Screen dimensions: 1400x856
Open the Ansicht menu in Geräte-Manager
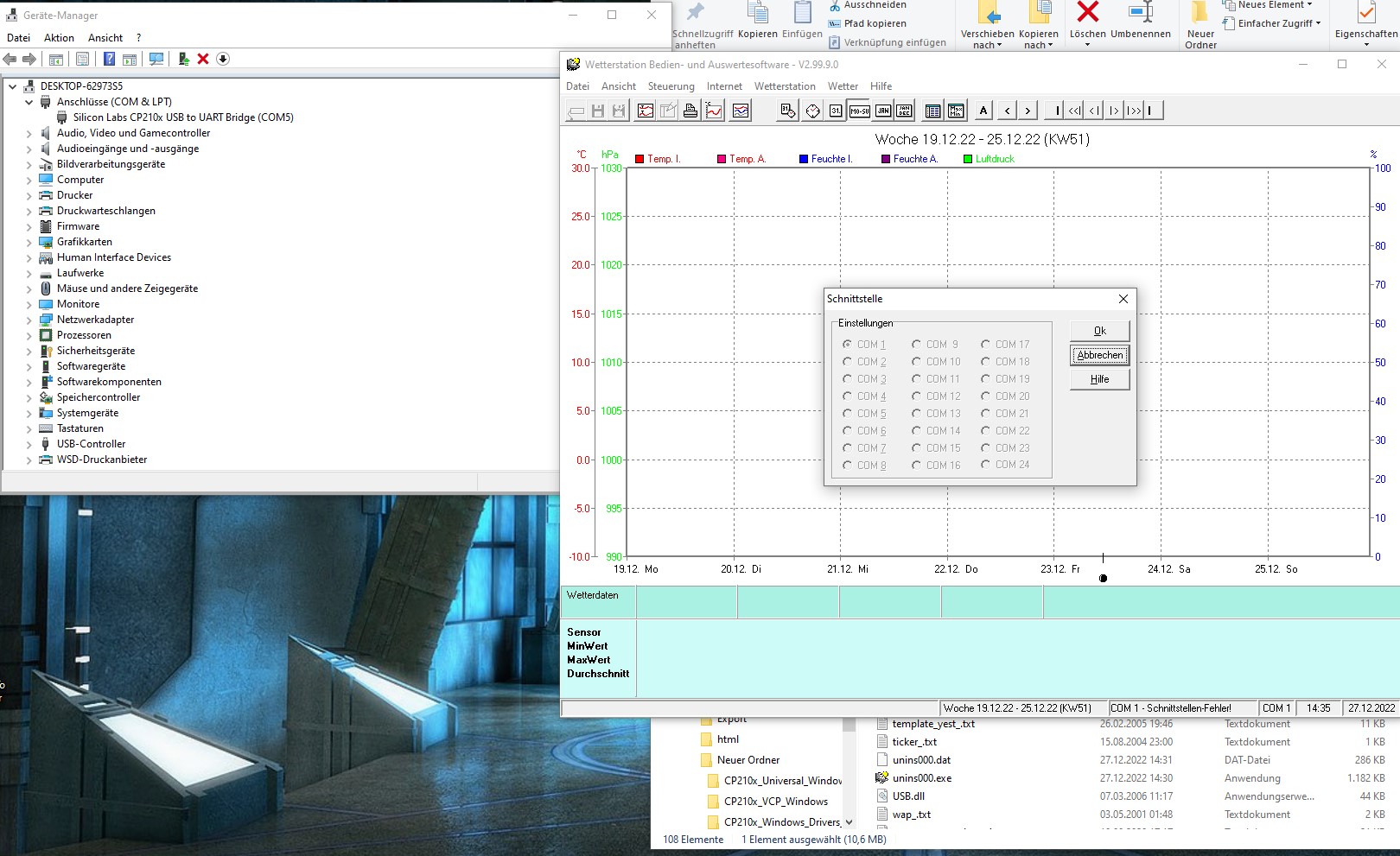(x=105, y=37)
